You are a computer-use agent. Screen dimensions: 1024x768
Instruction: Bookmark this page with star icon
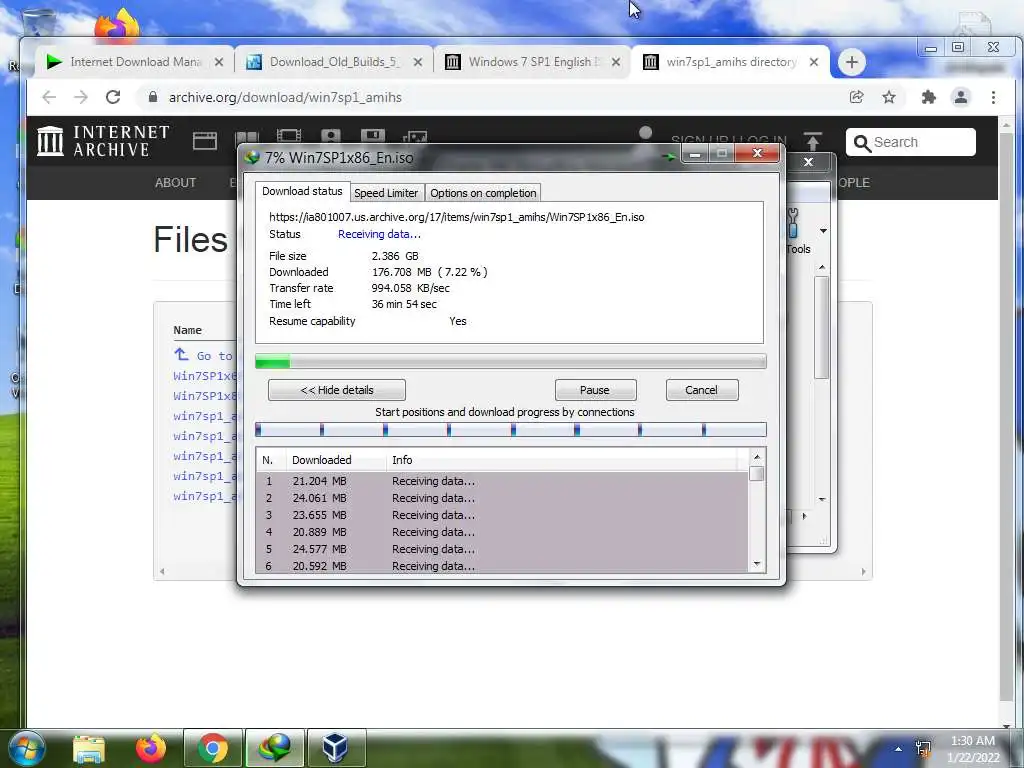889,97
